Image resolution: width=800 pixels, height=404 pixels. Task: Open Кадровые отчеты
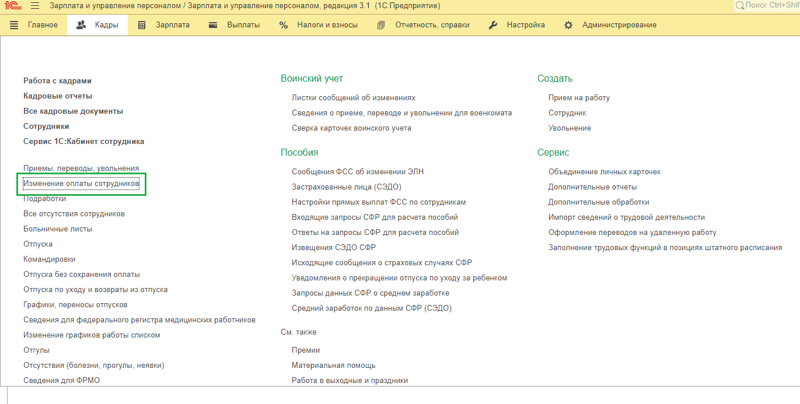(58, 96)
